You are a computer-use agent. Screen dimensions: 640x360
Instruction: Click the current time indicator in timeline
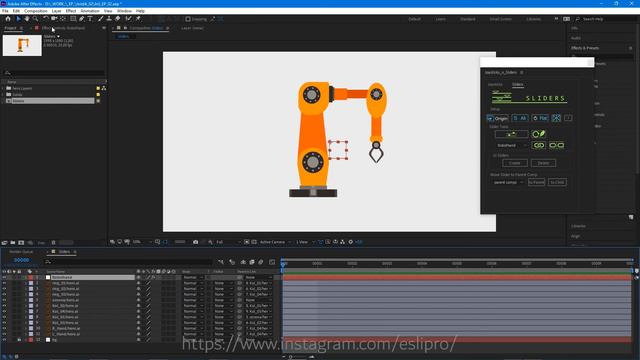point(283,264)
